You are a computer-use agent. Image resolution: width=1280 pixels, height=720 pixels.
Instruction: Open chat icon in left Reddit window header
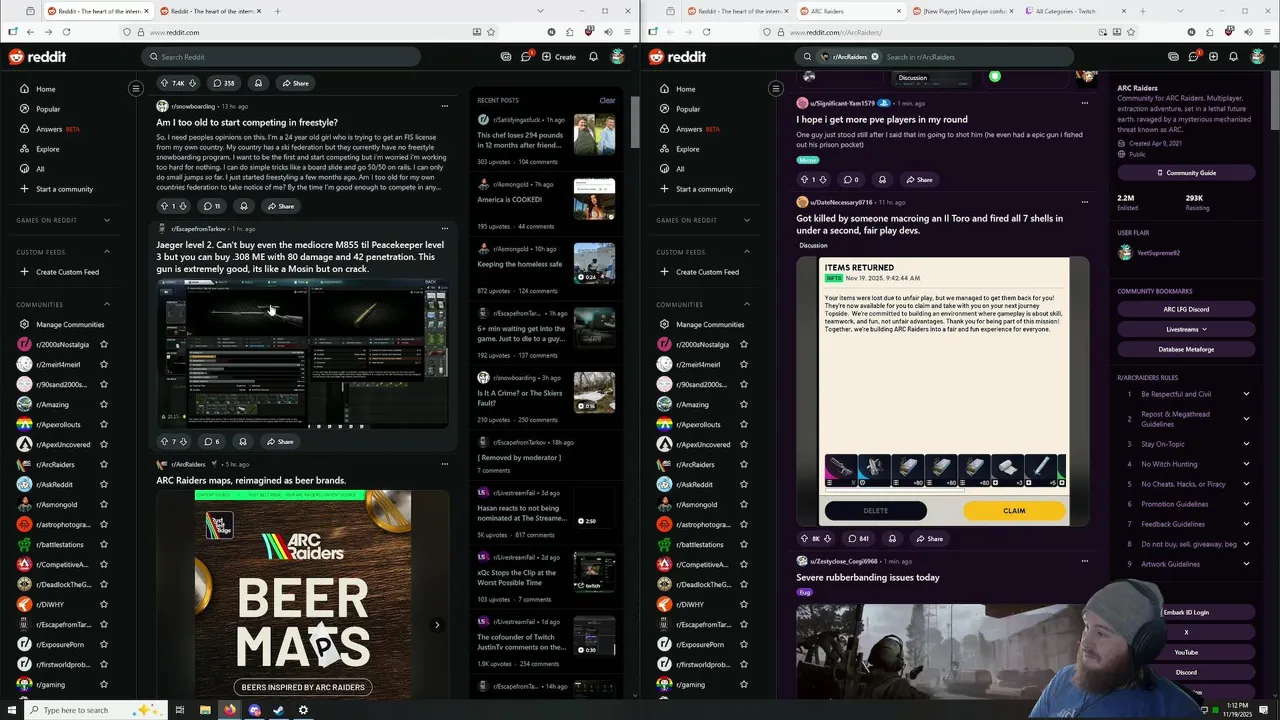click(x=526, y=57)
